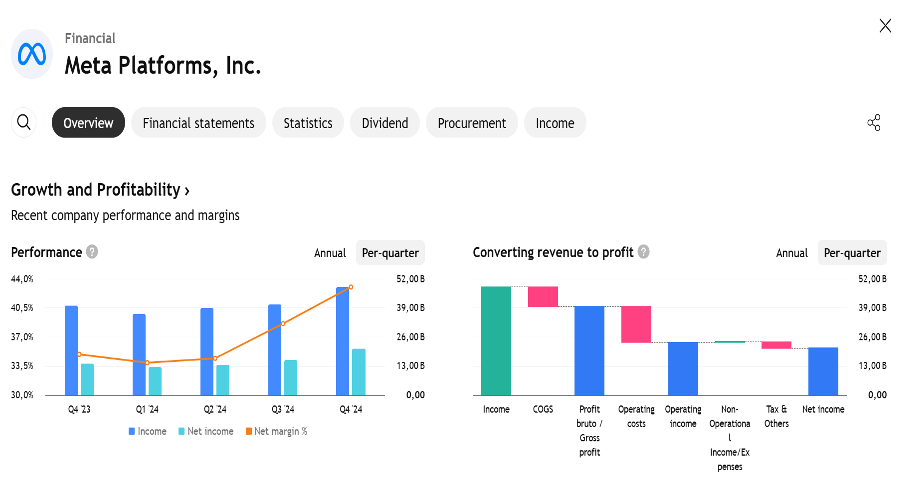The width and height of the screenshot is (906, 488).
Task: Click the pink Tax & Others bar
Action: (777, 345)
